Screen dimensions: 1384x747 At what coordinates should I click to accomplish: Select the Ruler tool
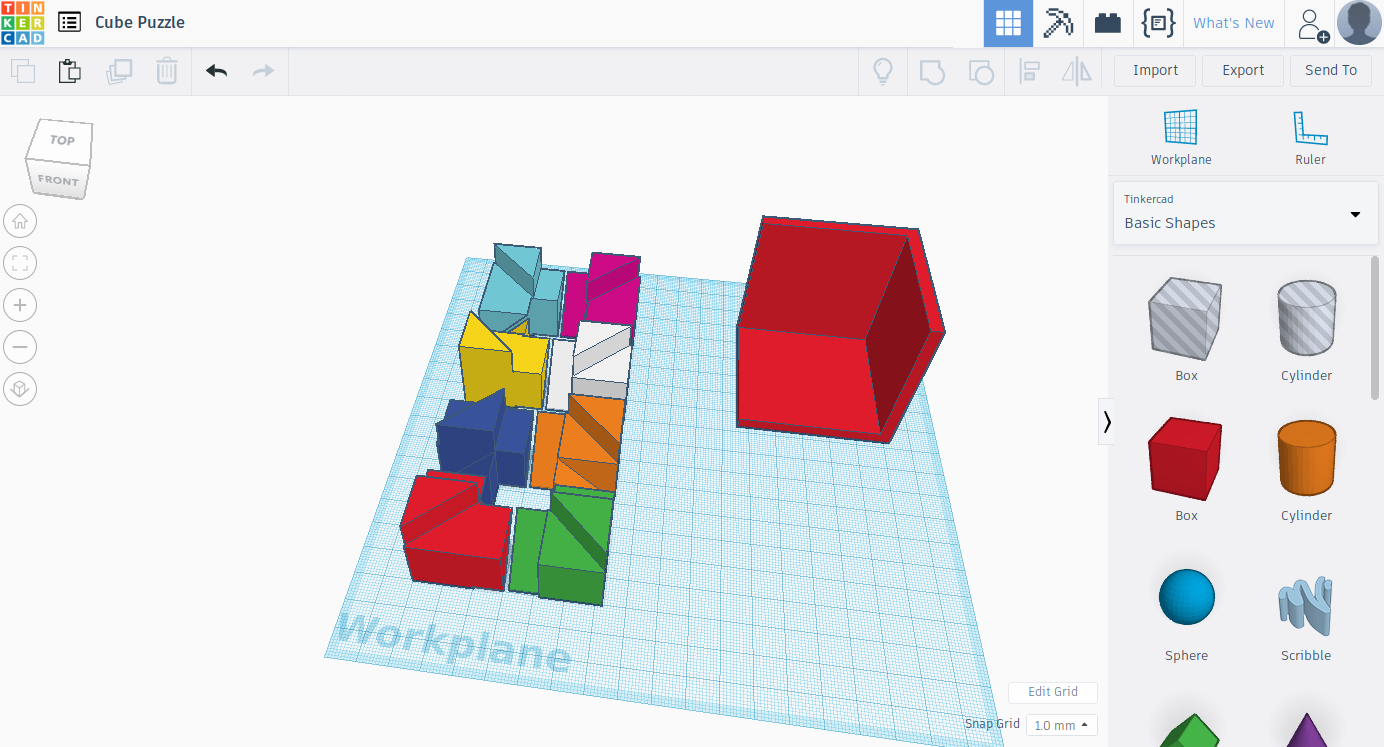1310,137
